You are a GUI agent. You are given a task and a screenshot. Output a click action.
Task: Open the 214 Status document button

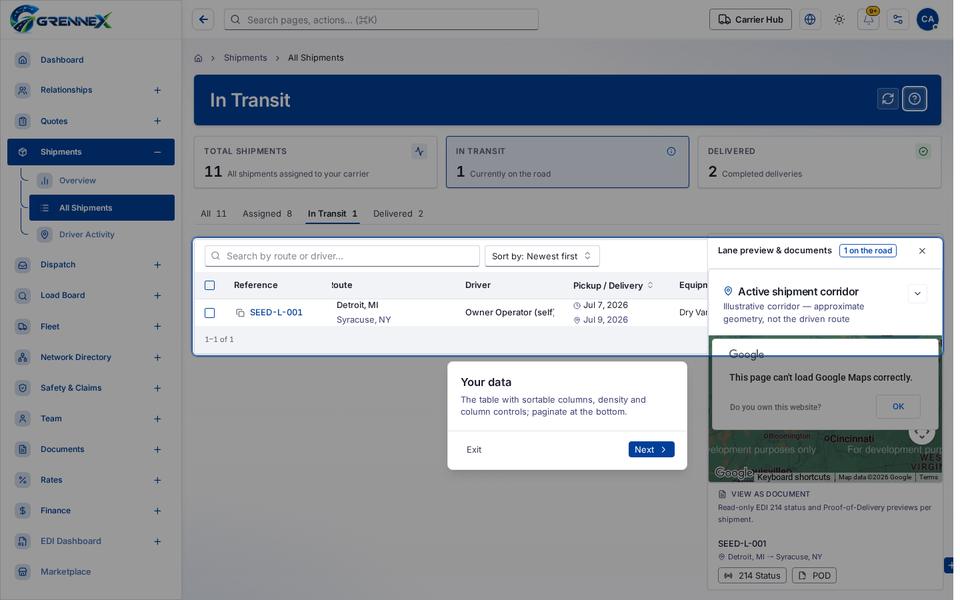click(x=752, y=576)
